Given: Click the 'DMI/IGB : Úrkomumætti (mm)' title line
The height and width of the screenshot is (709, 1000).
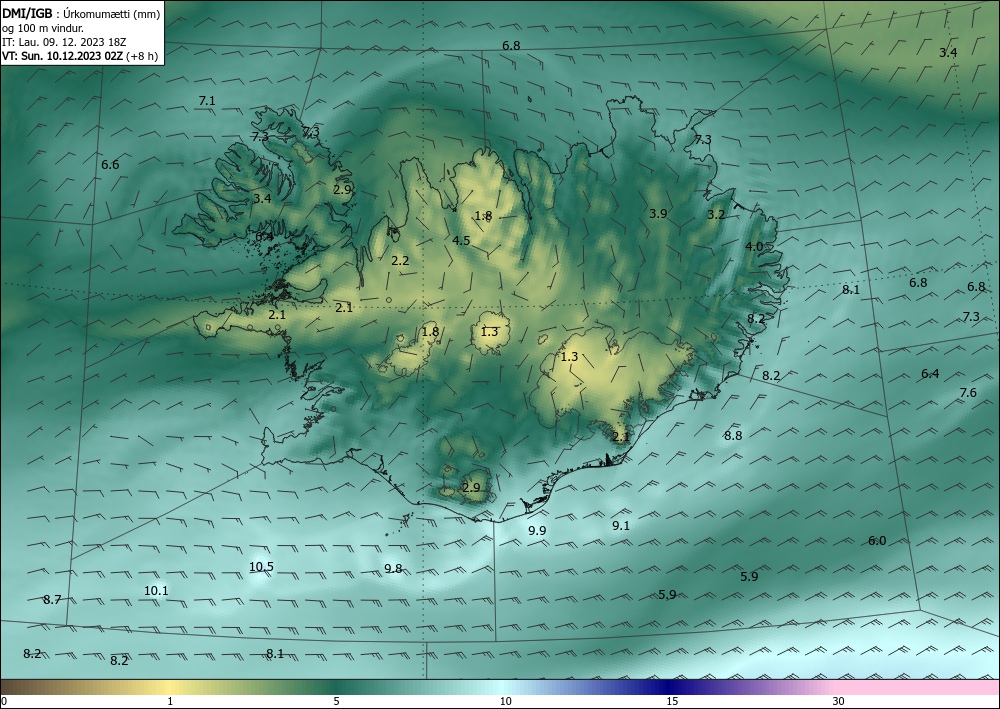Looking at the screenshot, I should click(x=81, y=13).
